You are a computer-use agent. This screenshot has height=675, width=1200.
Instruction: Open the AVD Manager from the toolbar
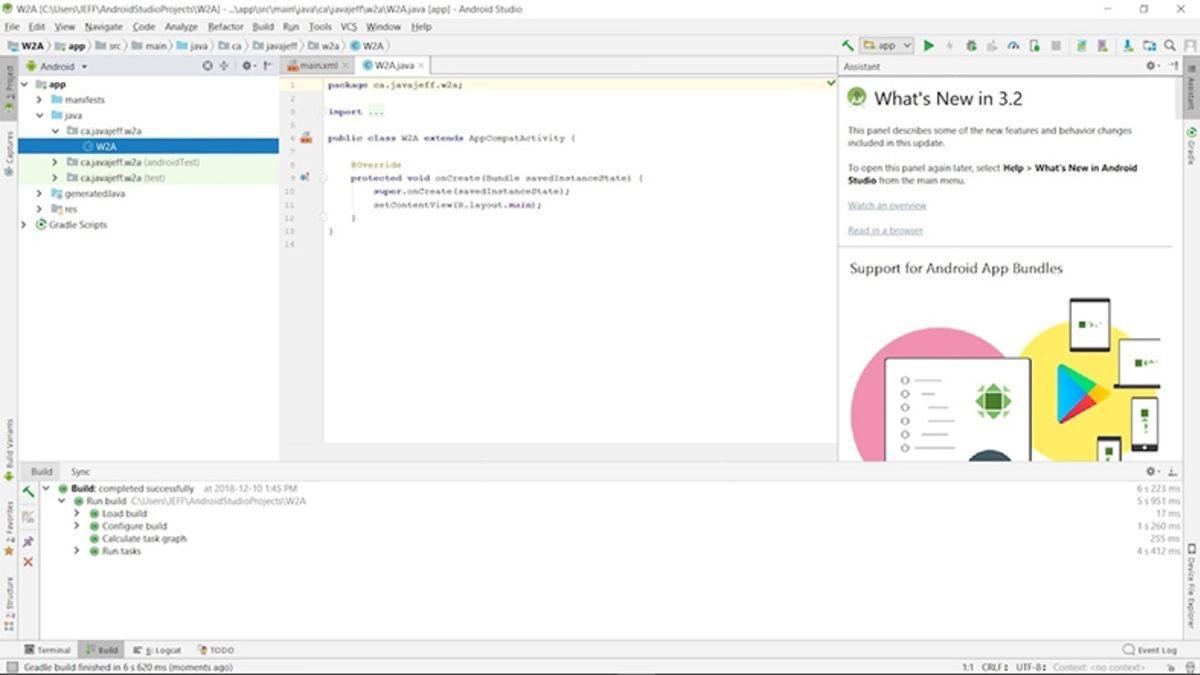point(1101,45)
